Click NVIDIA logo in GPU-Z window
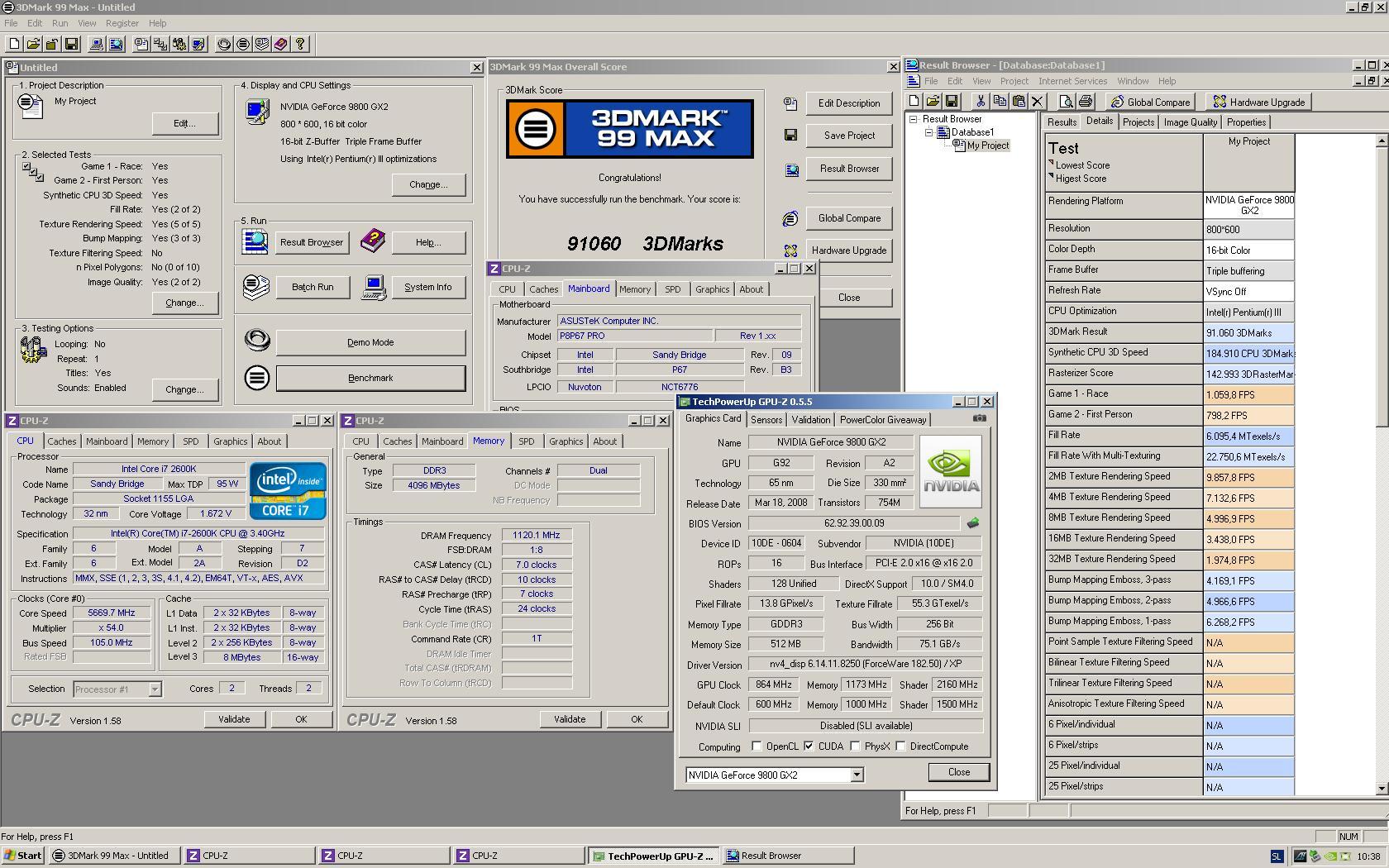The width and height of the screenshot is (1389, 868). 951,471
